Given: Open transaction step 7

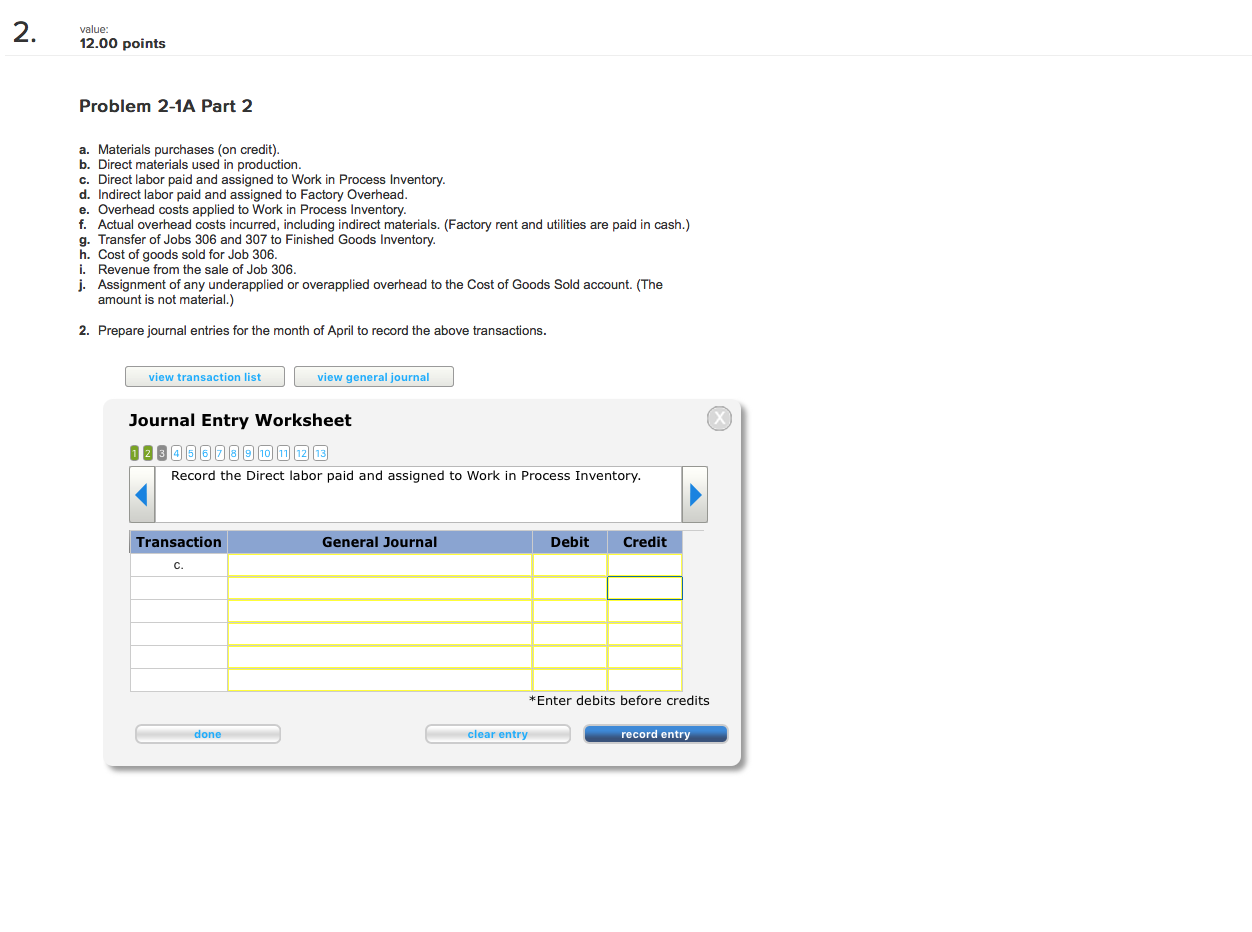Looking at the screenshot, I should (219, 453).
